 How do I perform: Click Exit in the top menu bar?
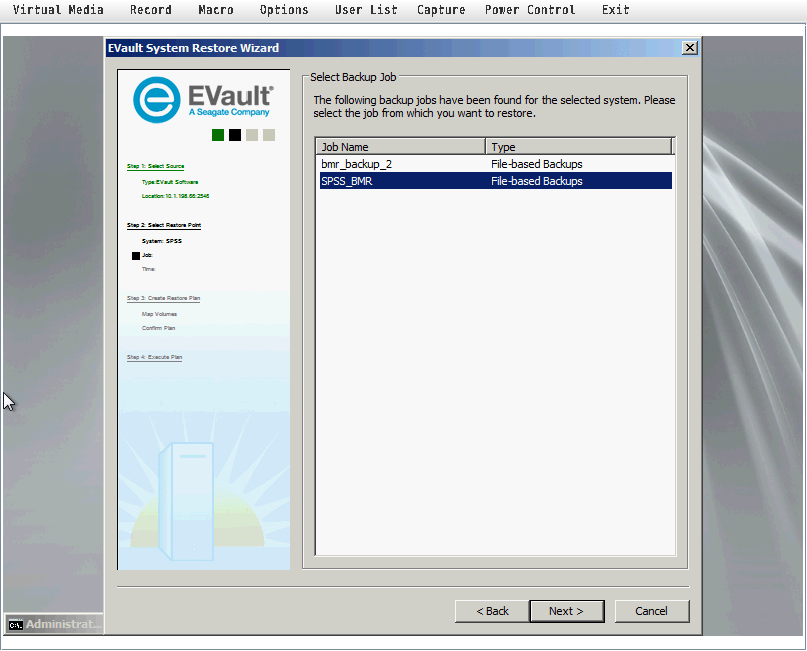616,10
